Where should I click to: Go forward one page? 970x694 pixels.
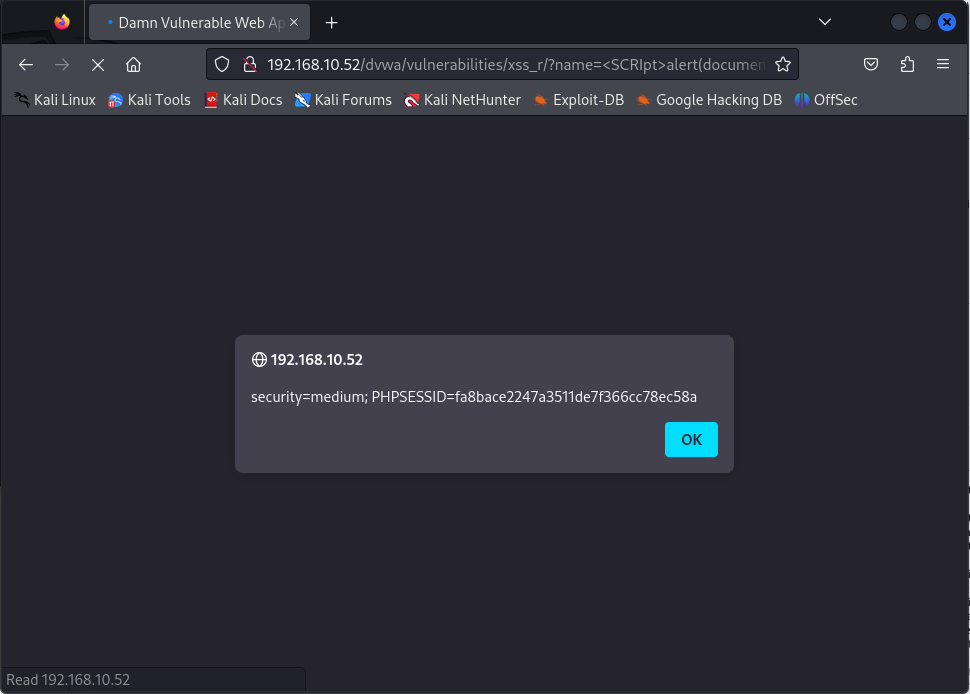pyautogui.click(x=62, y=64)
